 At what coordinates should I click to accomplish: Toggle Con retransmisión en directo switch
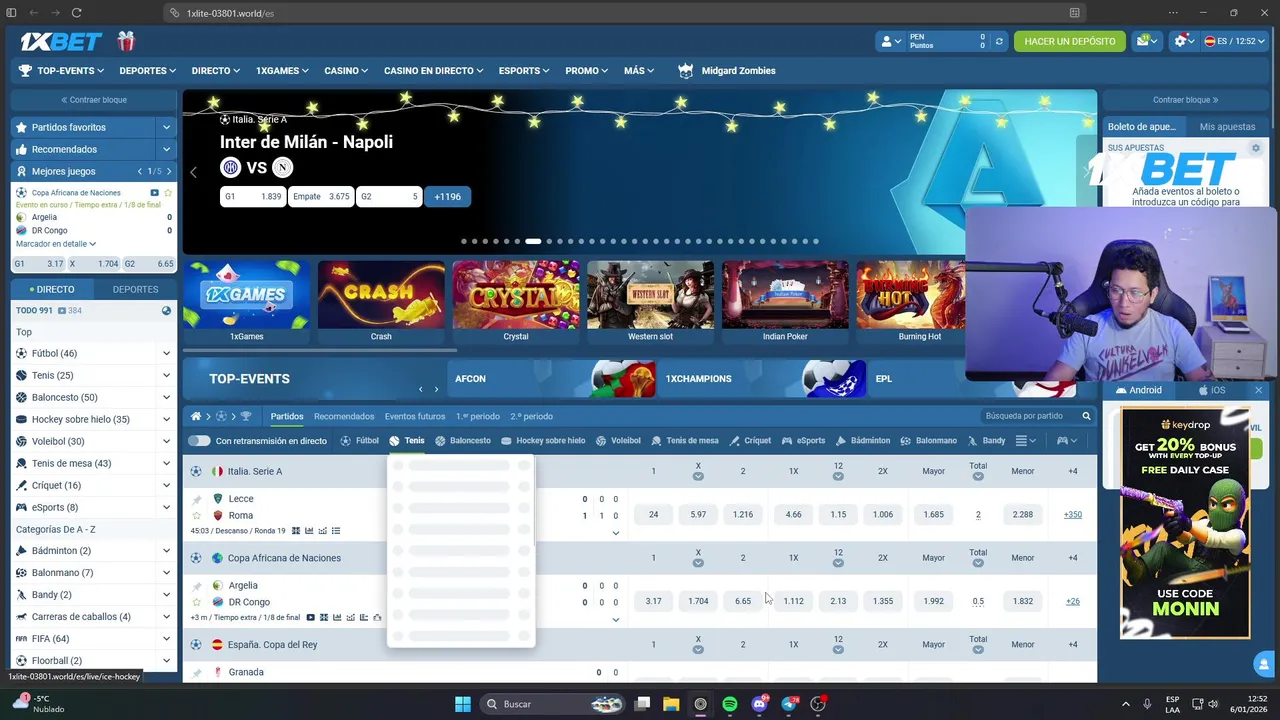pyautogui.click(x=199, y=441)
